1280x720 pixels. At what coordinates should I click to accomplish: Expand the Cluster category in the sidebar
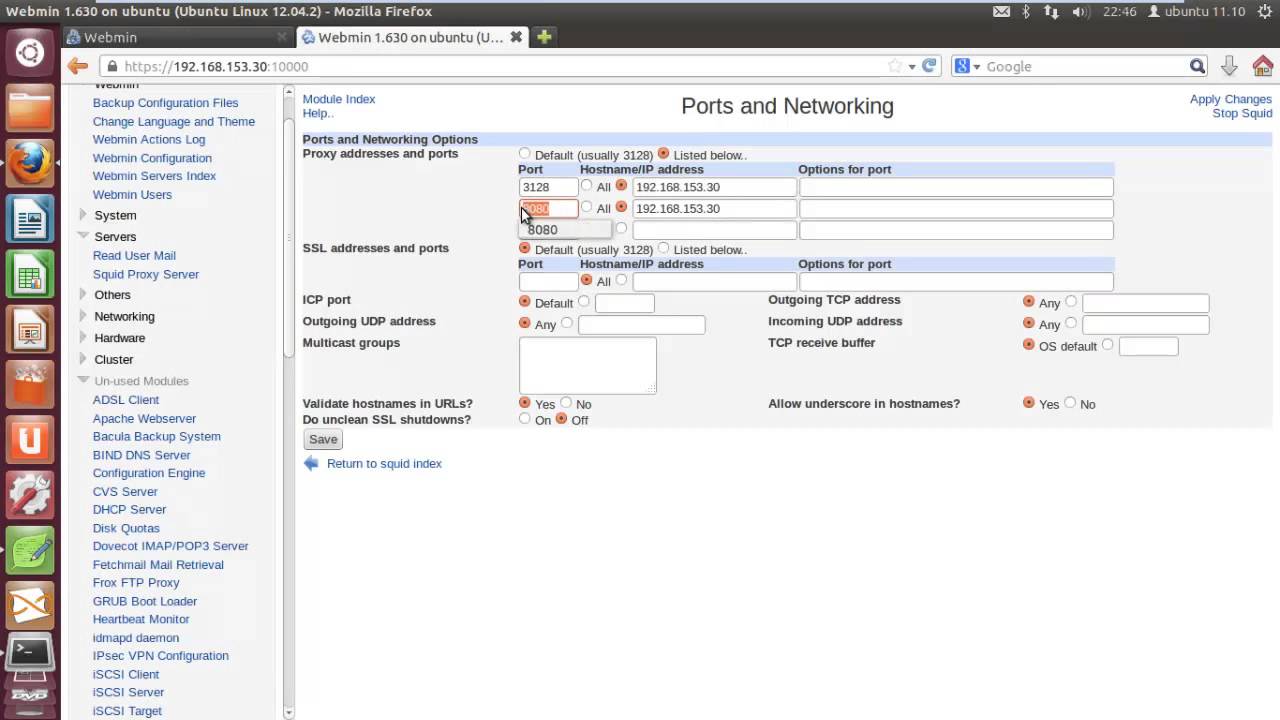click(83, 359)
